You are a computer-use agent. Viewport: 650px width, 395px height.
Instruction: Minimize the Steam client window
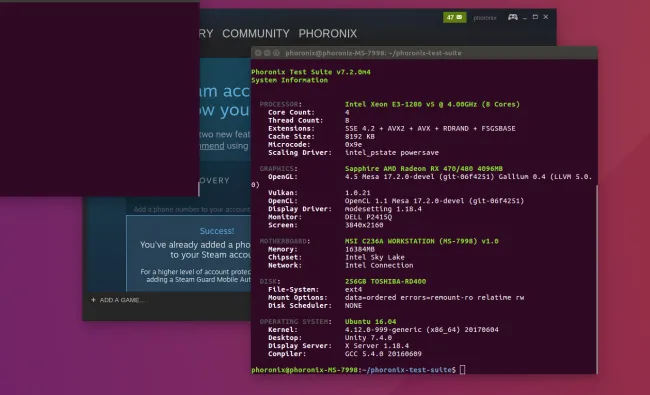(525, 17)
